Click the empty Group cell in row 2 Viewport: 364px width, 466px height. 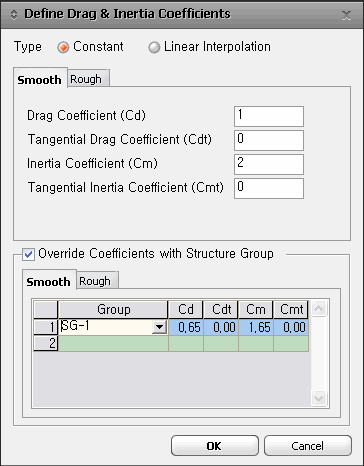pos(113,343)
